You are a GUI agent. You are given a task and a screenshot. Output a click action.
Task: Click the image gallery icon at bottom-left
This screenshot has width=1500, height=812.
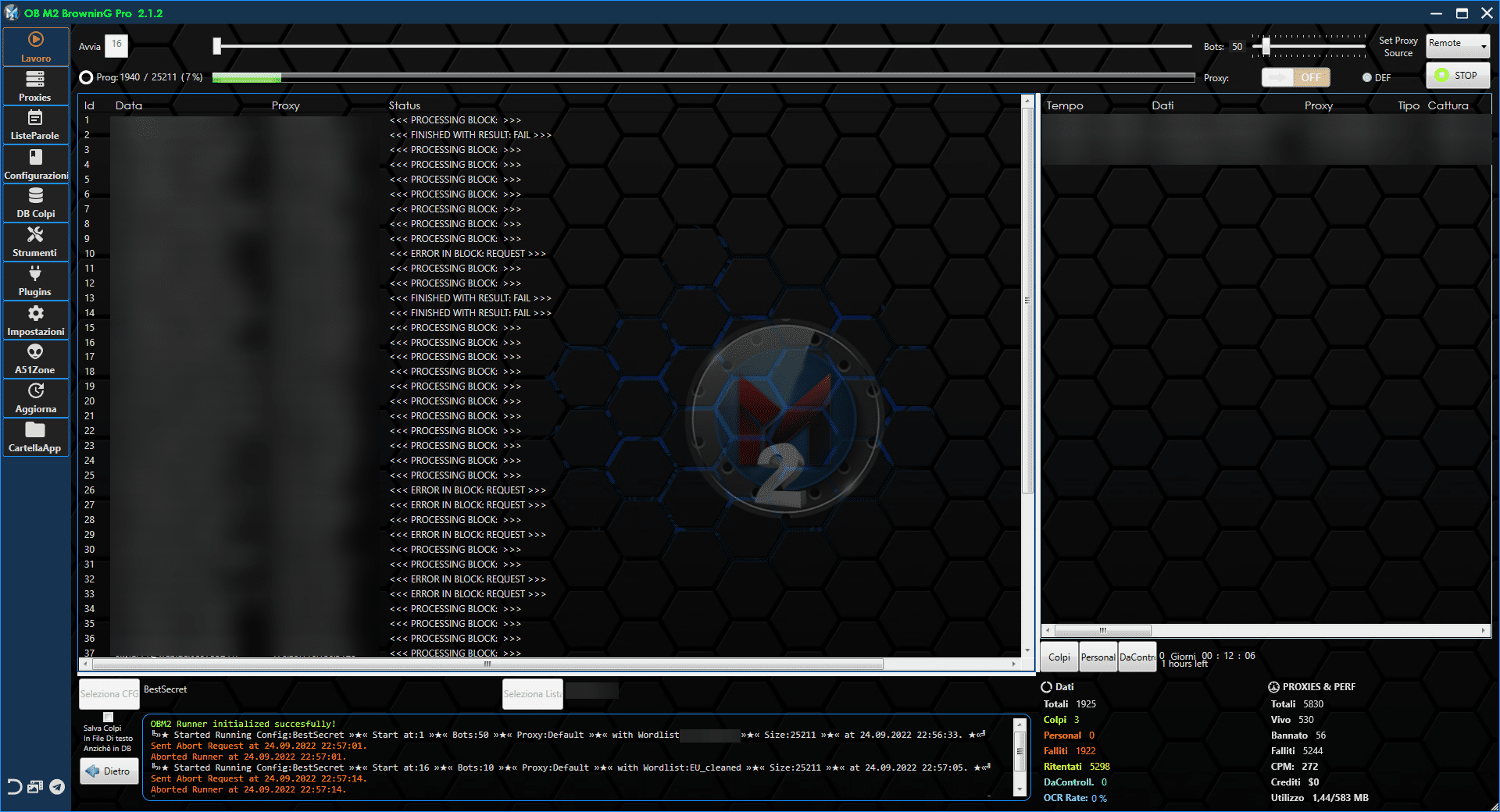(35, 787)
